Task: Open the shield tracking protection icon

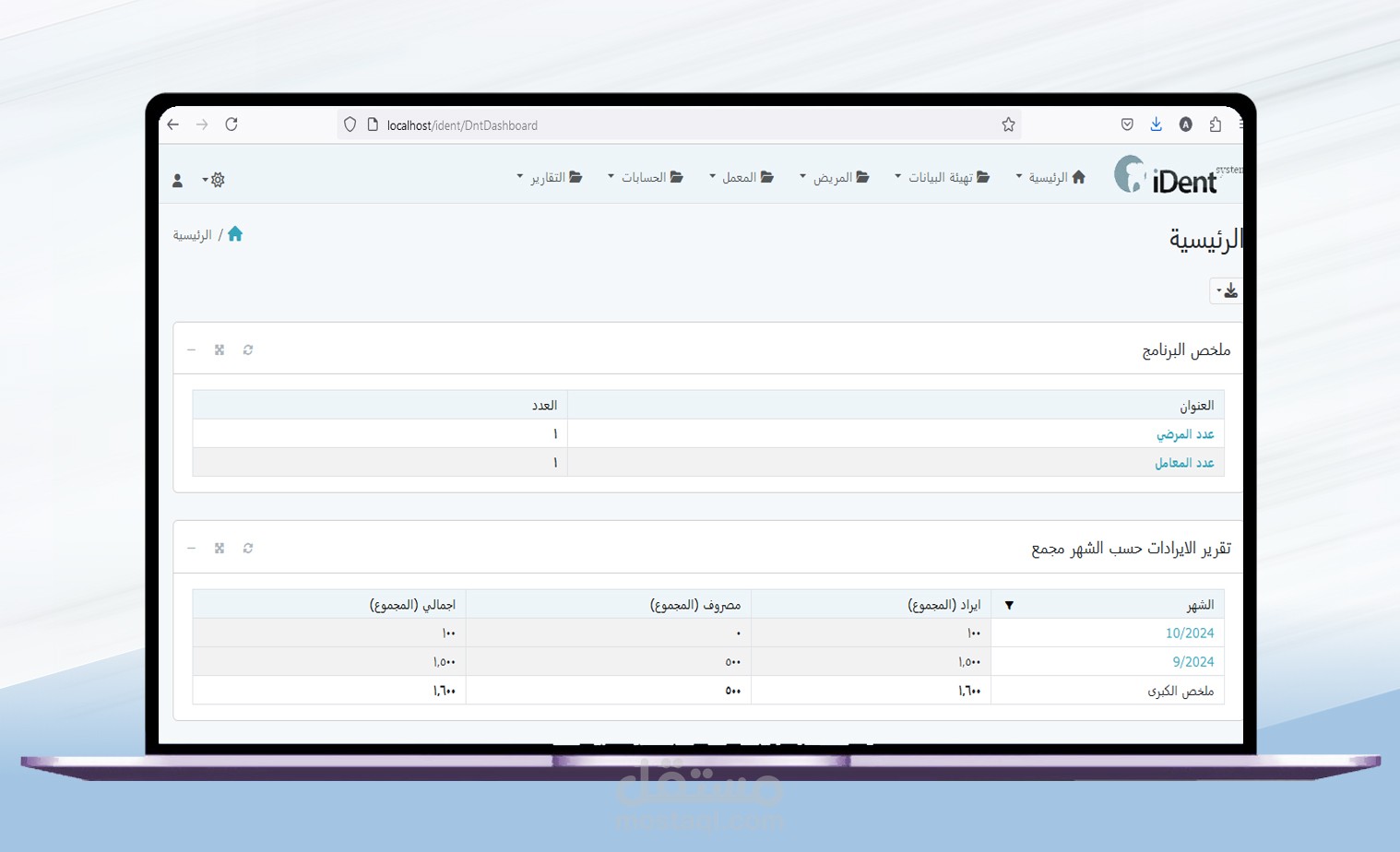Action: coord(350,124)
